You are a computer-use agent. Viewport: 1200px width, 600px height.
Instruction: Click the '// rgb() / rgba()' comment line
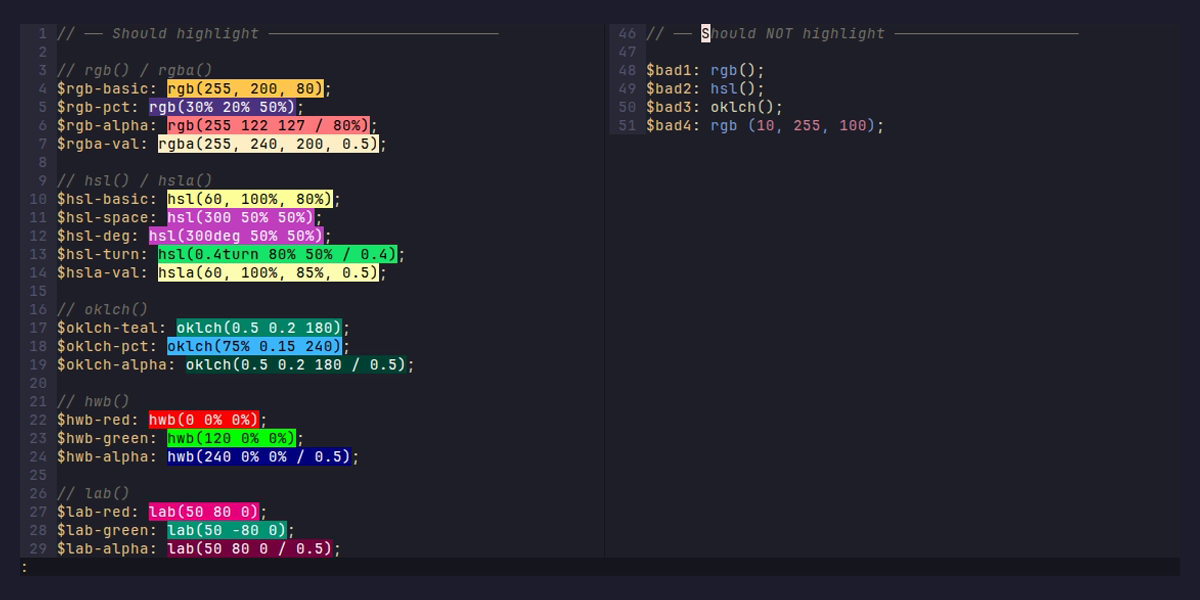tap(135, 70)
